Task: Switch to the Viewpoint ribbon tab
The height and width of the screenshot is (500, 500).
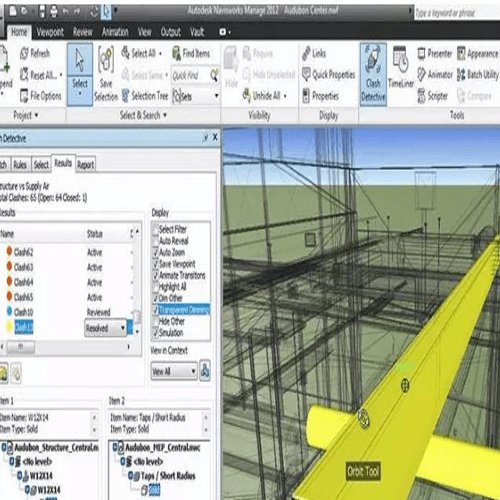Action: 50,32
